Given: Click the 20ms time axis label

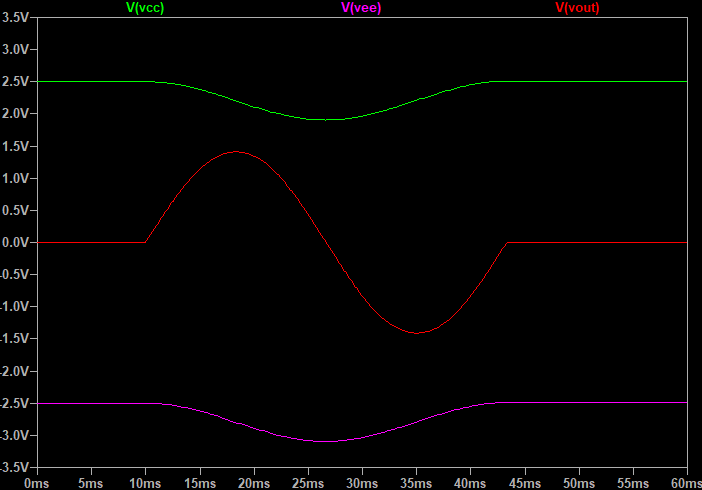Looking at the screenshot, I should click(x=254, y=482).
